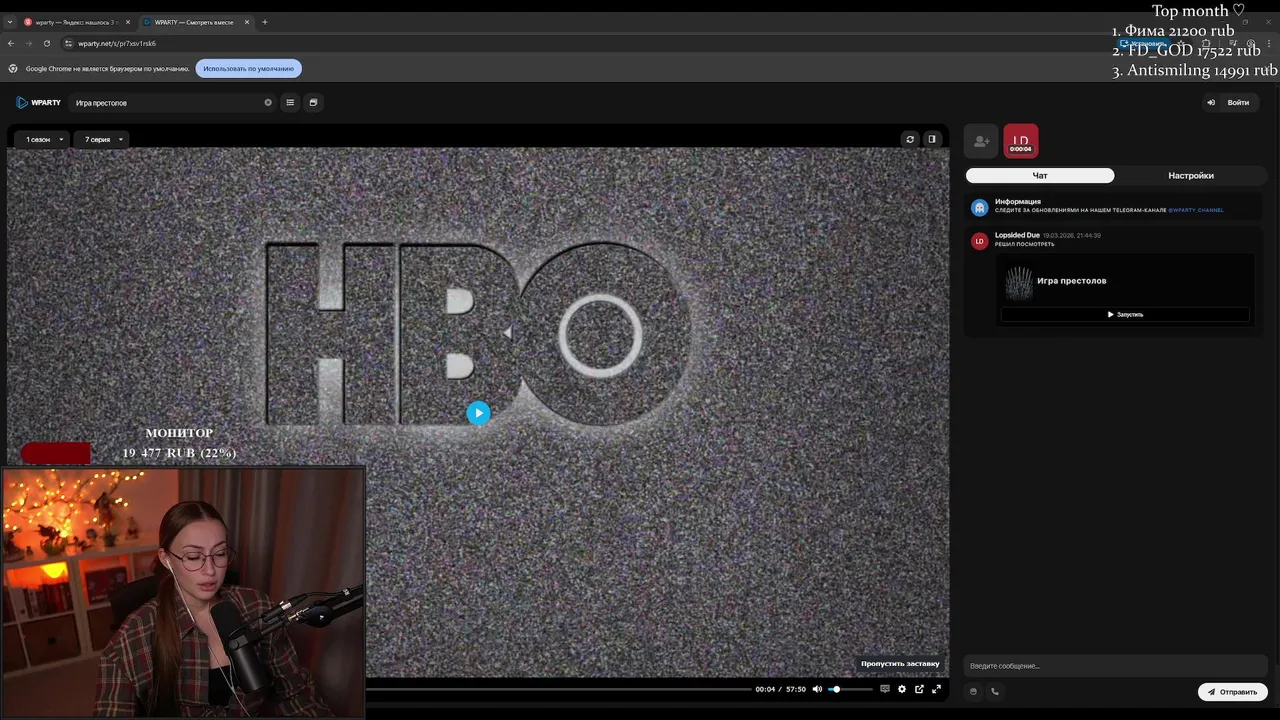This screenshot has height=720, width=1280.
Task: Adjust the volume slider in the player
Action: tap(850, 689)
